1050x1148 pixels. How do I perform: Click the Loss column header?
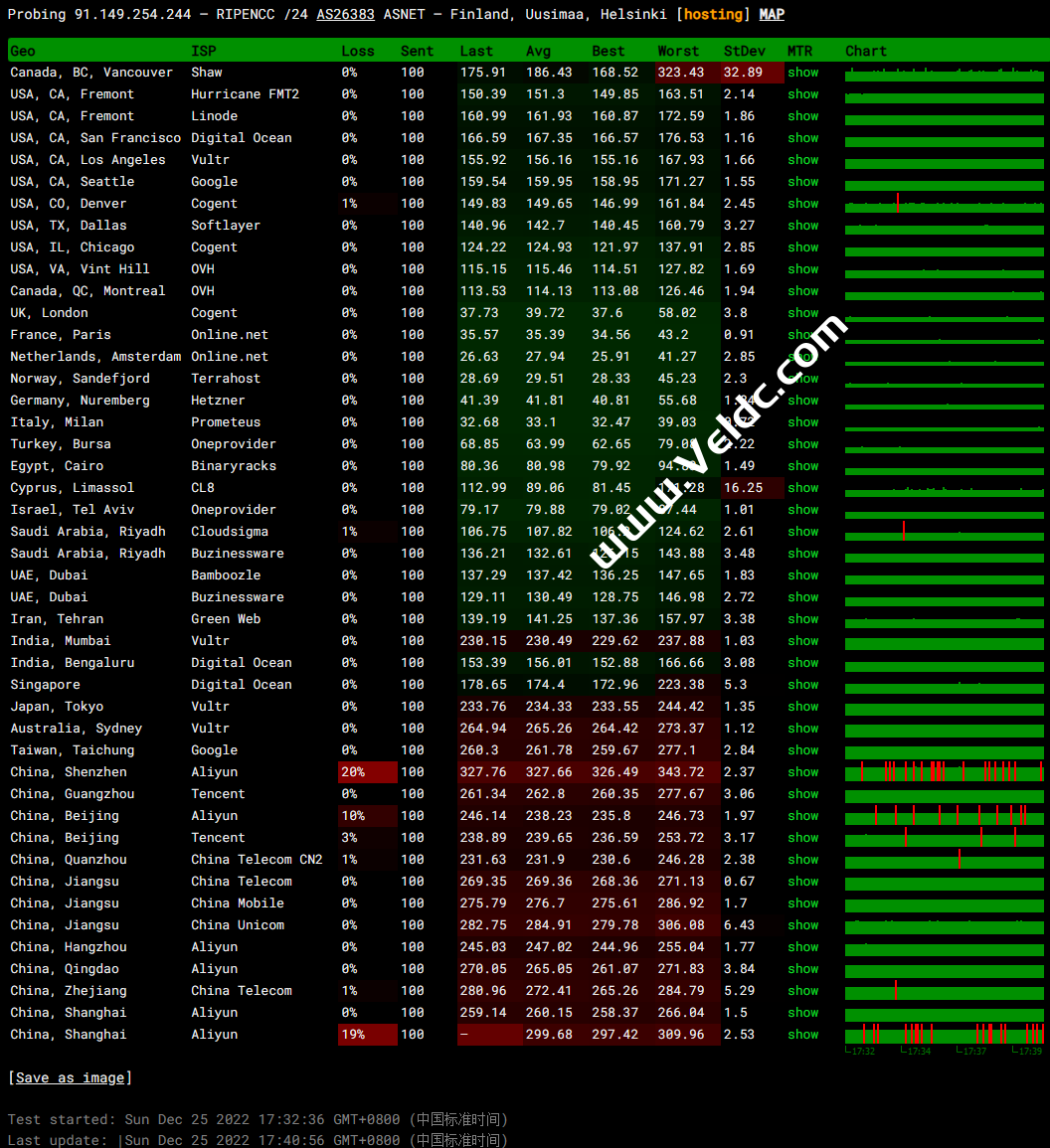(358, 51)
